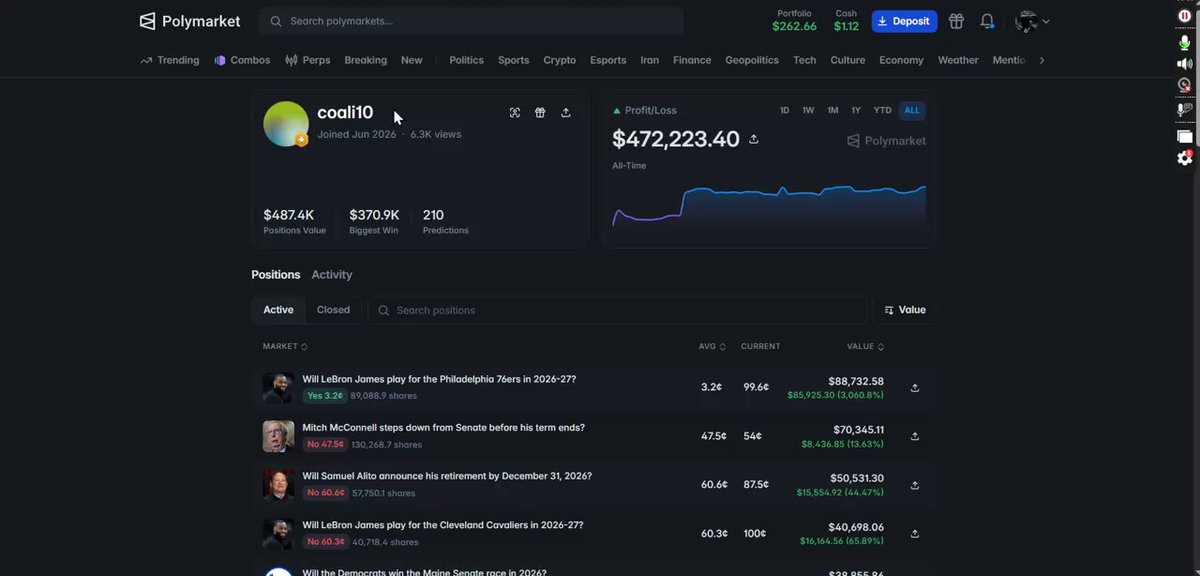Screen dimensions: 1200x576
Task: Show Closed positions
Action: click(x=333, y=310)
